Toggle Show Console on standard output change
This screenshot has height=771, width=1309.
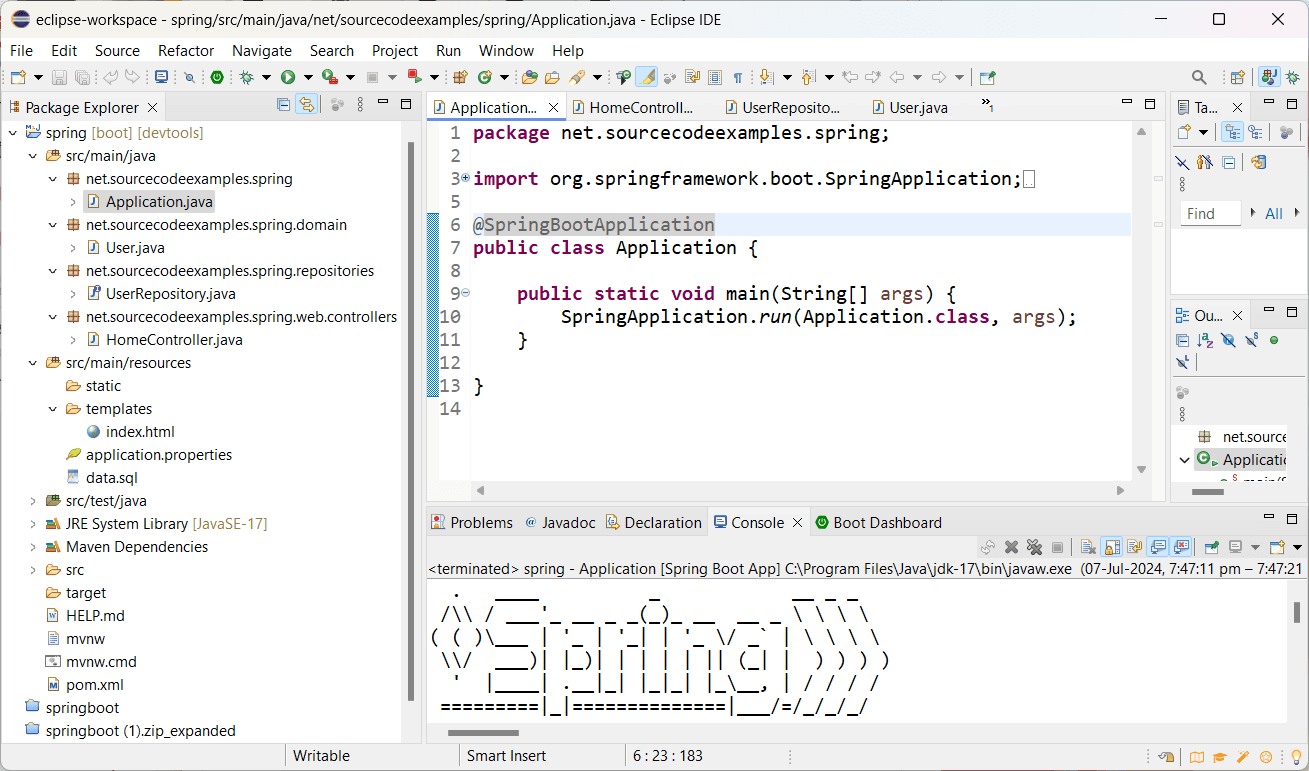point(1158,547)
